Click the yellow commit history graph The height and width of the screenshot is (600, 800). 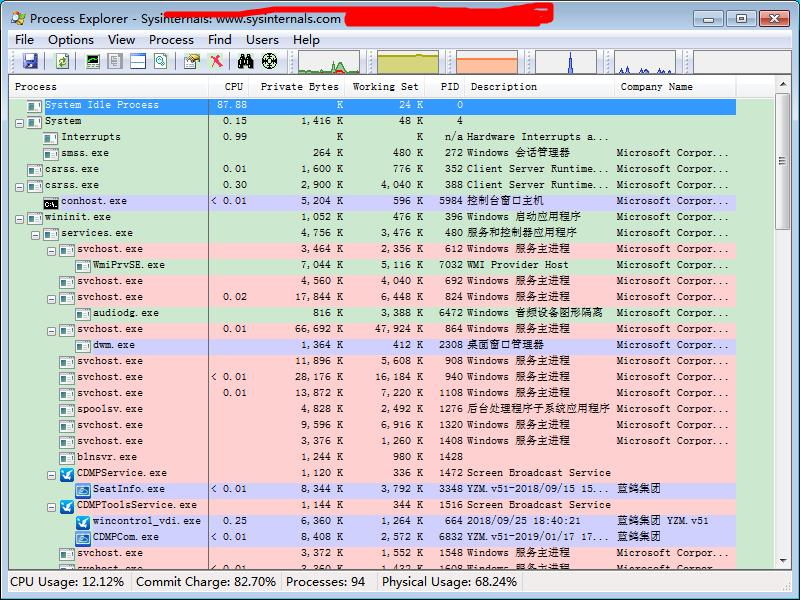(408, 62)
